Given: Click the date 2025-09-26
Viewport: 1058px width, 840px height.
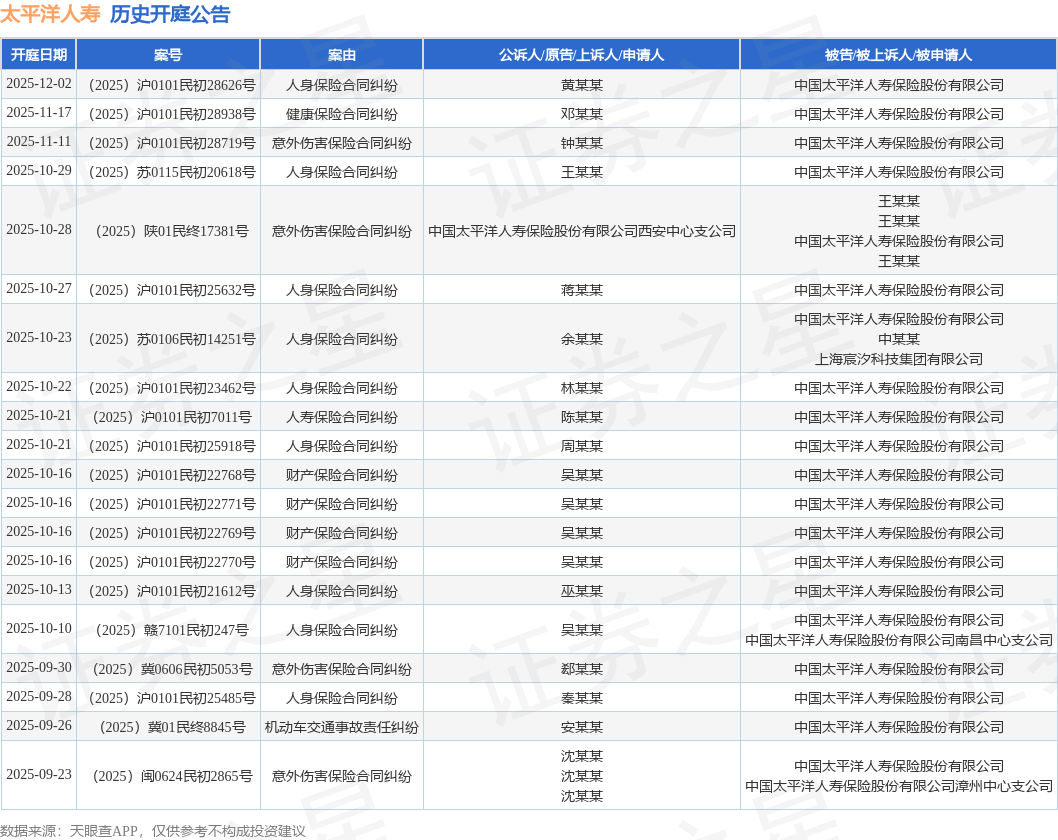Looking at the screenshot, I should pos(38,727).
